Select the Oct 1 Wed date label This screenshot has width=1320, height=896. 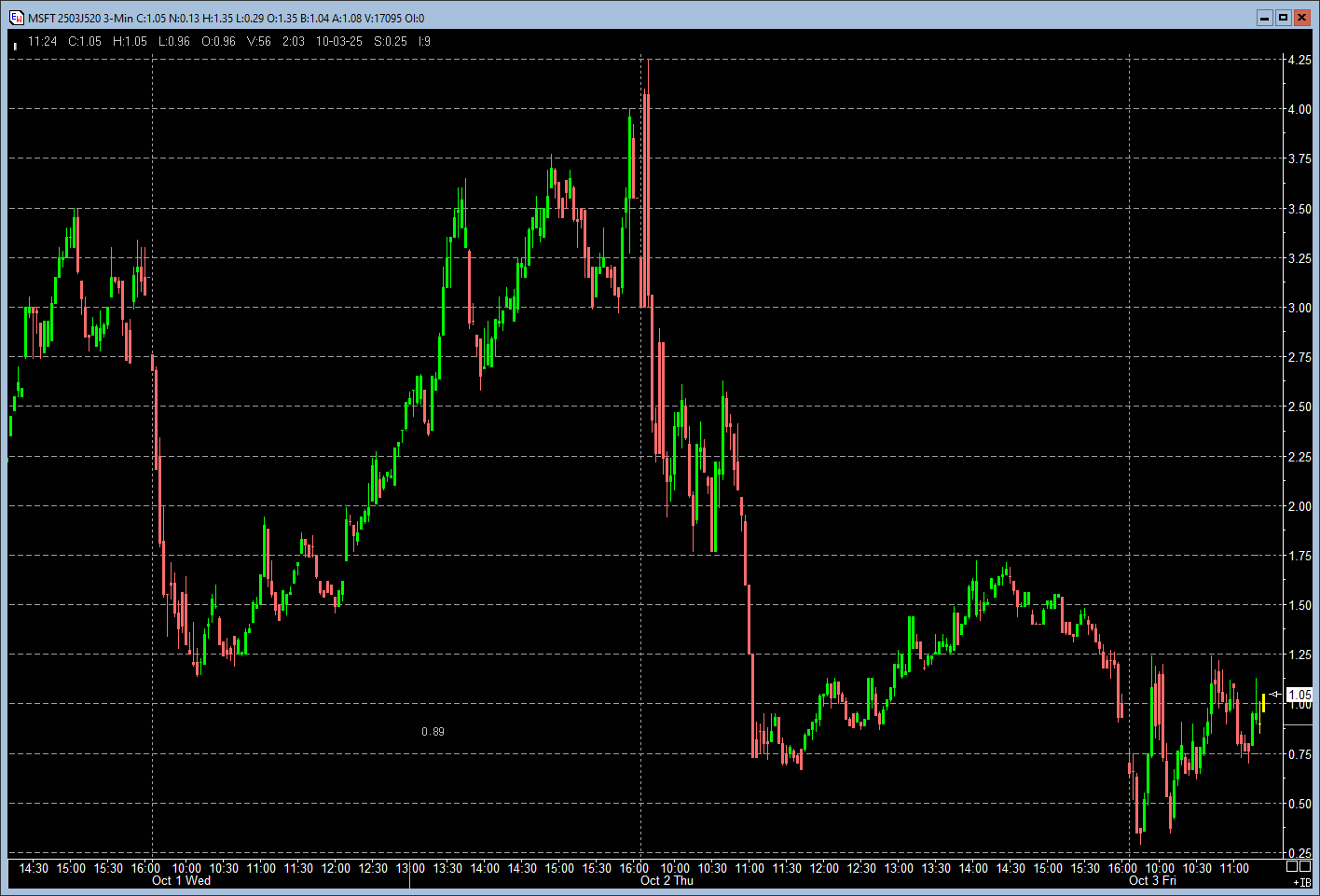coord(181,881)
